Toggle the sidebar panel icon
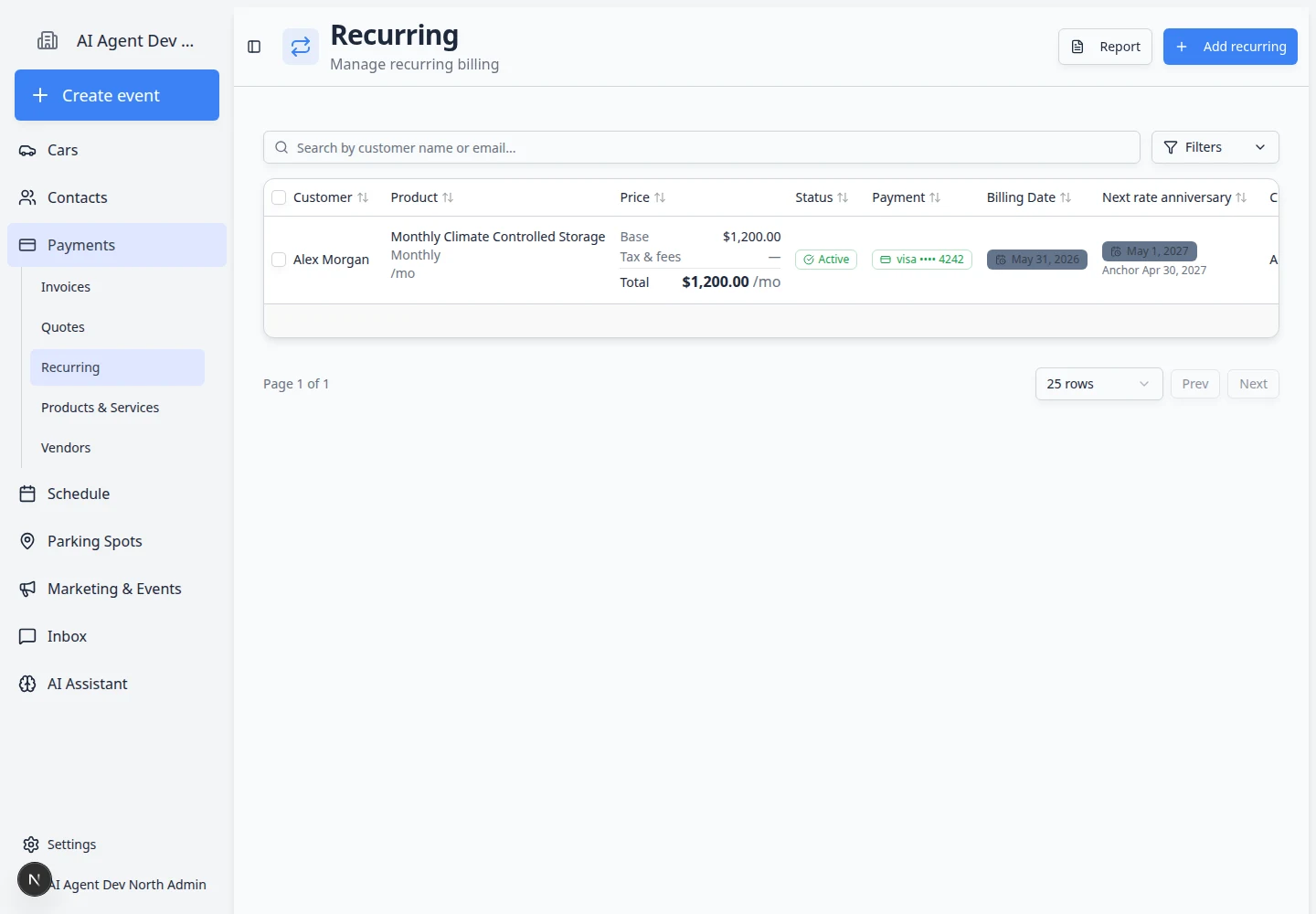The image size is (1316, 914). point(254,47)
